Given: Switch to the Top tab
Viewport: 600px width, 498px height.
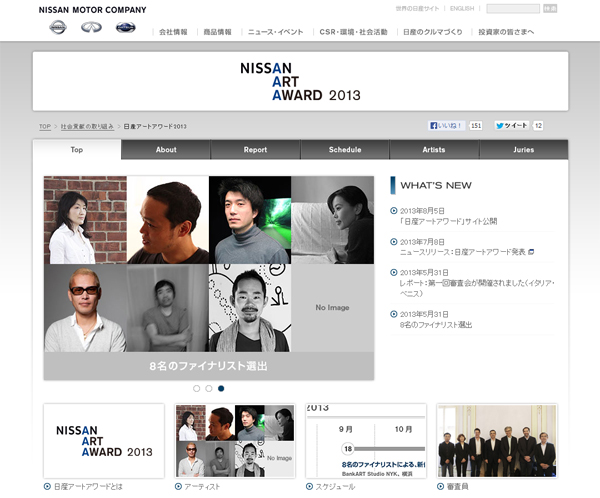Looking at the screenshot, I should 77,150.
